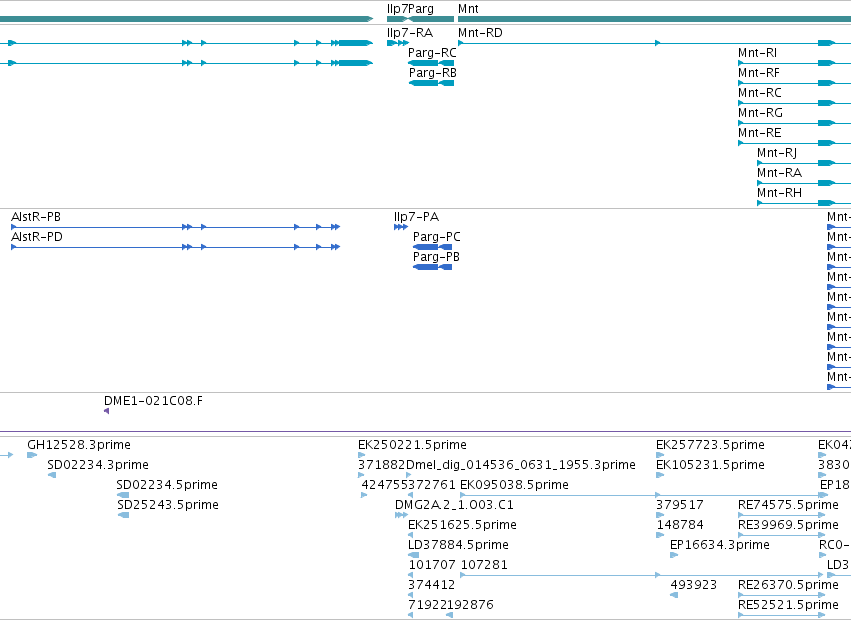Screen dimensions: 851x620
Task: Select the Mnt-RD transcript label
Action: (x=480, y=33)
